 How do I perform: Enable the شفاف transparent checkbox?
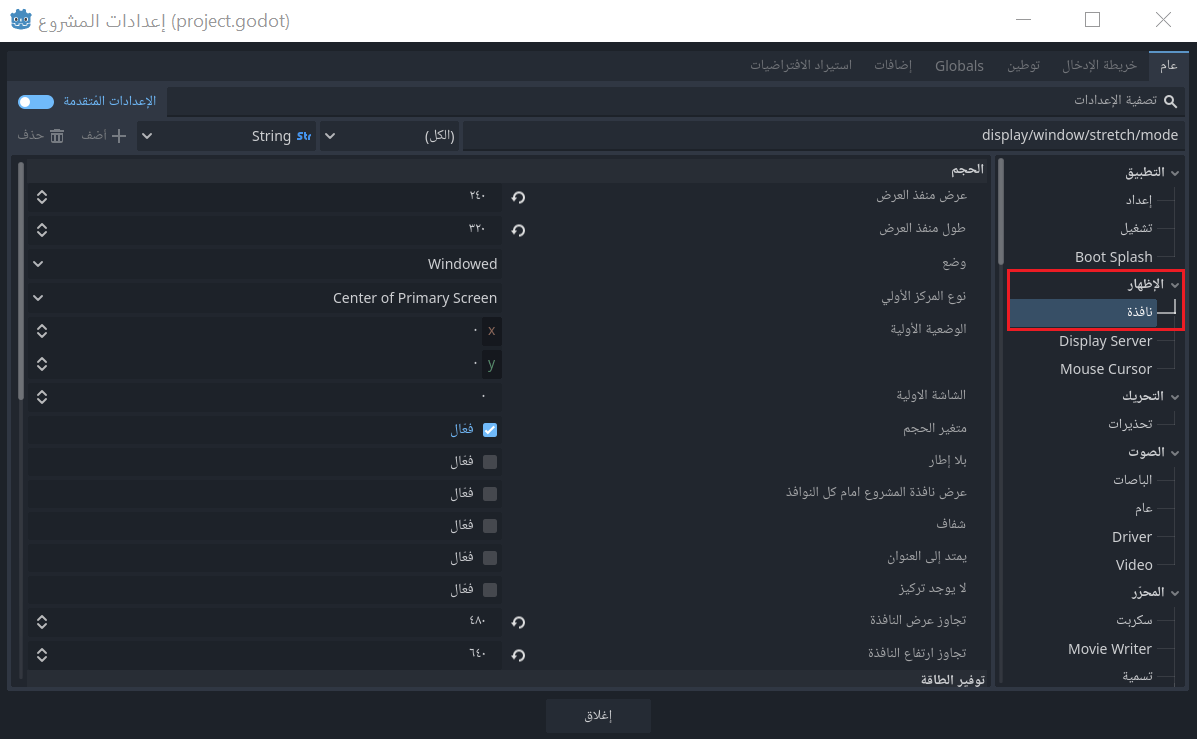pos(490,526)
